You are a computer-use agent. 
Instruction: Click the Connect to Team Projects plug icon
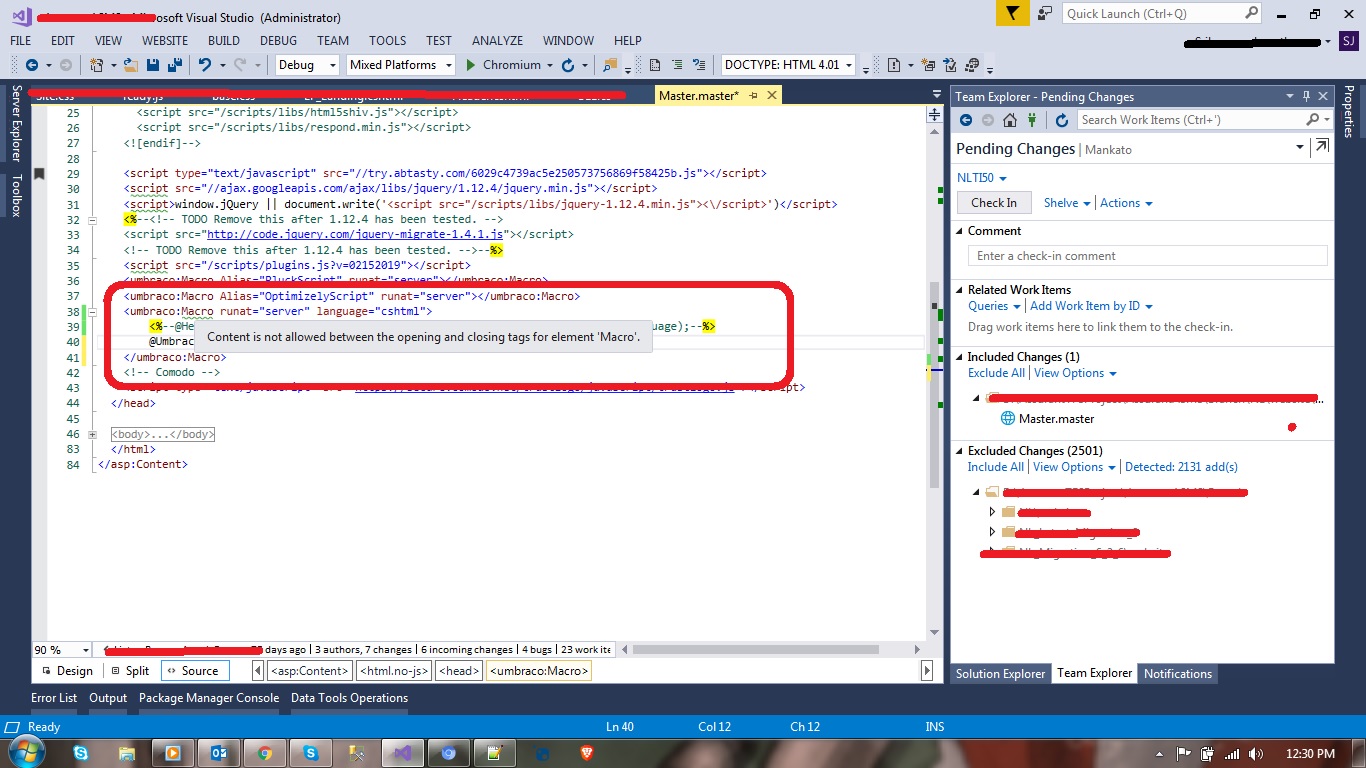click(1034, 120)
